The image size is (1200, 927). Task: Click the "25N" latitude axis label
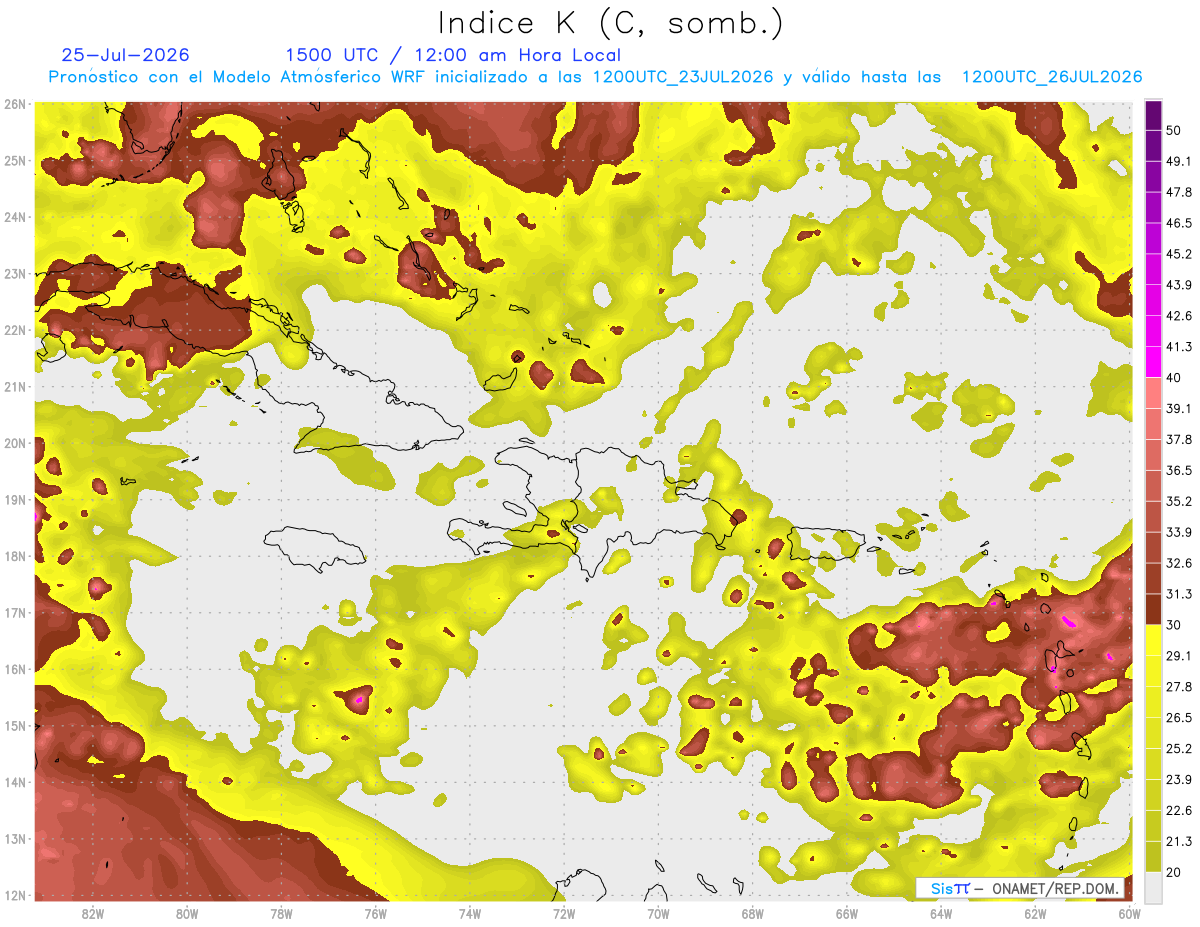(14, 161)
